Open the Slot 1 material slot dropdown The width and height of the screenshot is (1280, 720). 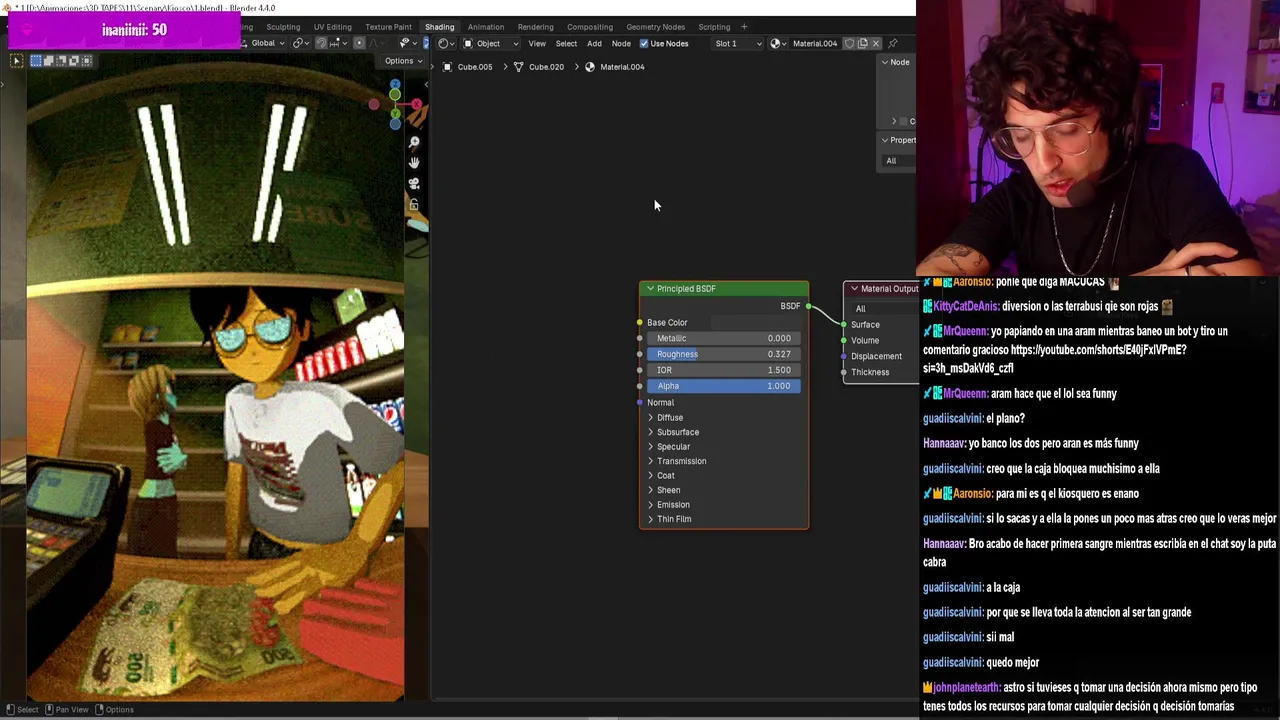tap(736, 44)
